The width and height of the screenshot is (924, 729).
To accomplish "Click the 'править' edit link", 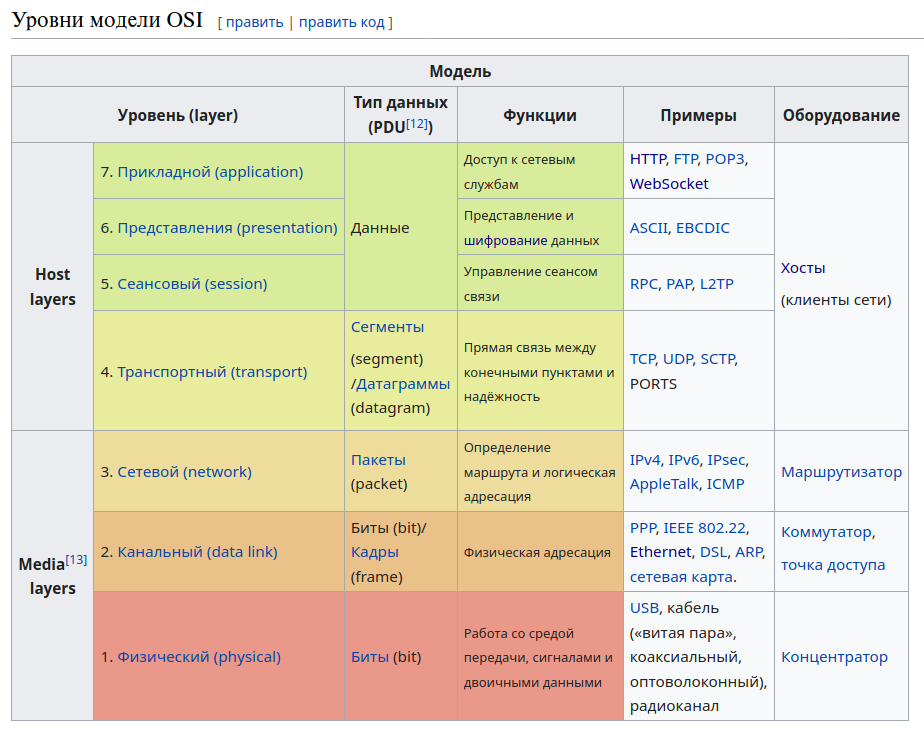I will tap(254, 22).
